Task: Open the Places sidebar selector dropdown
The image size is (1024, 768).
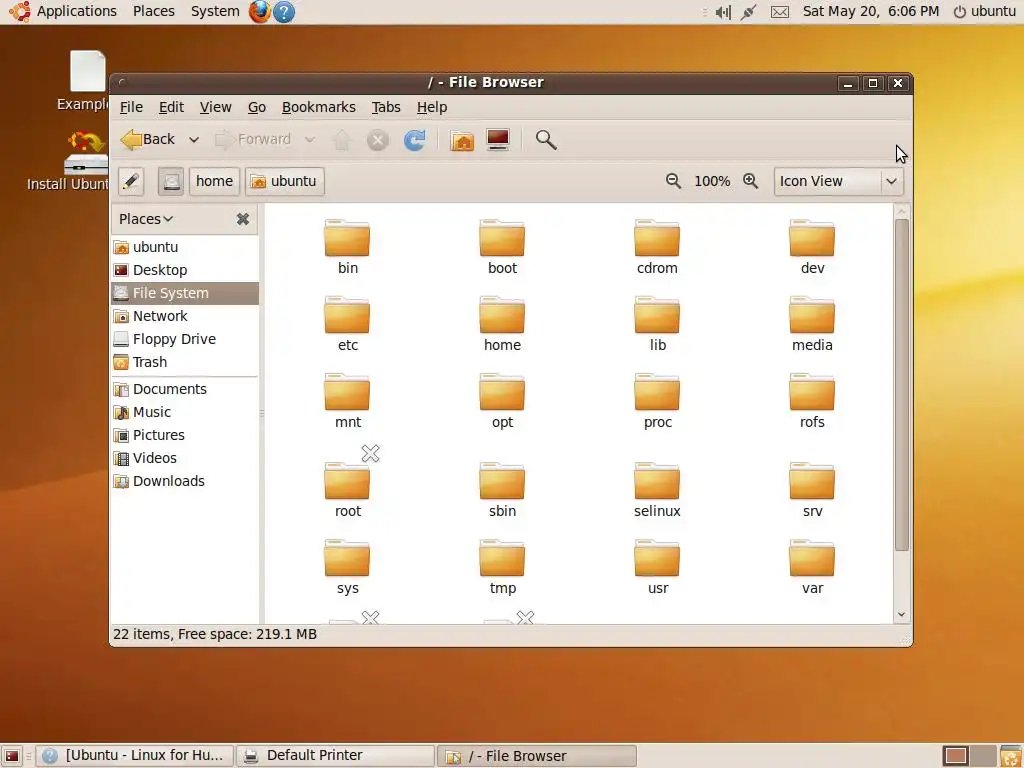Action: 146,219
